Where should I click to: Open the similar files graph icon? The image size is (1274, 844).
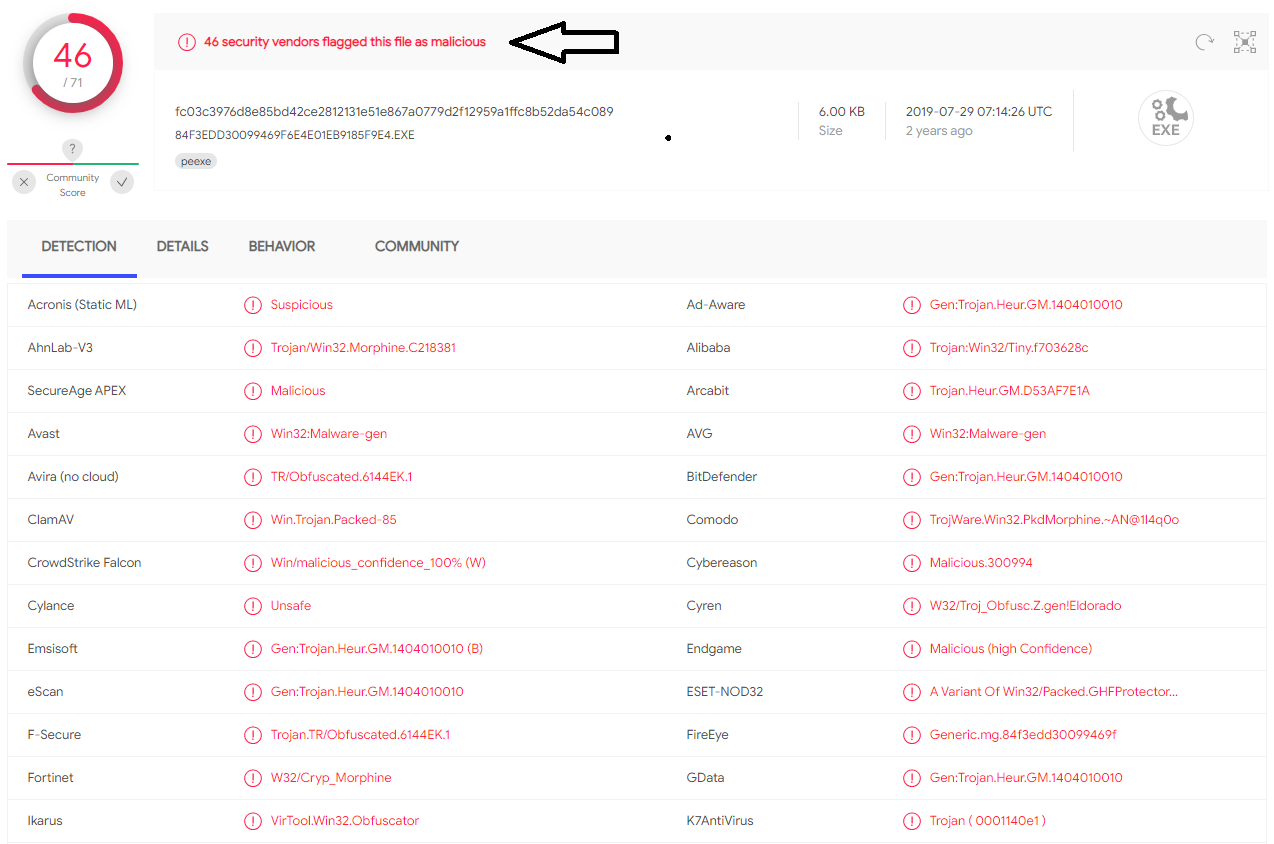[x=1245, y=42]
